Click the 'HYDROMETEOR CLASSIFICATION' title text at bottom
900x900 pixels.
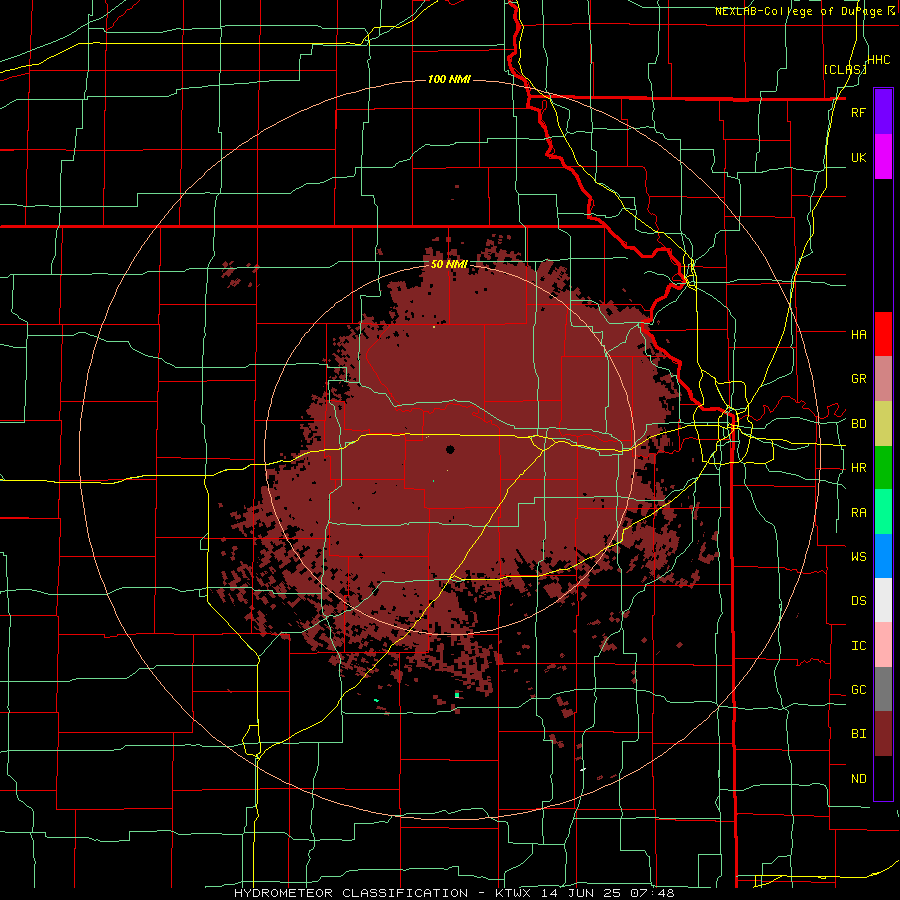pos(352,893)
